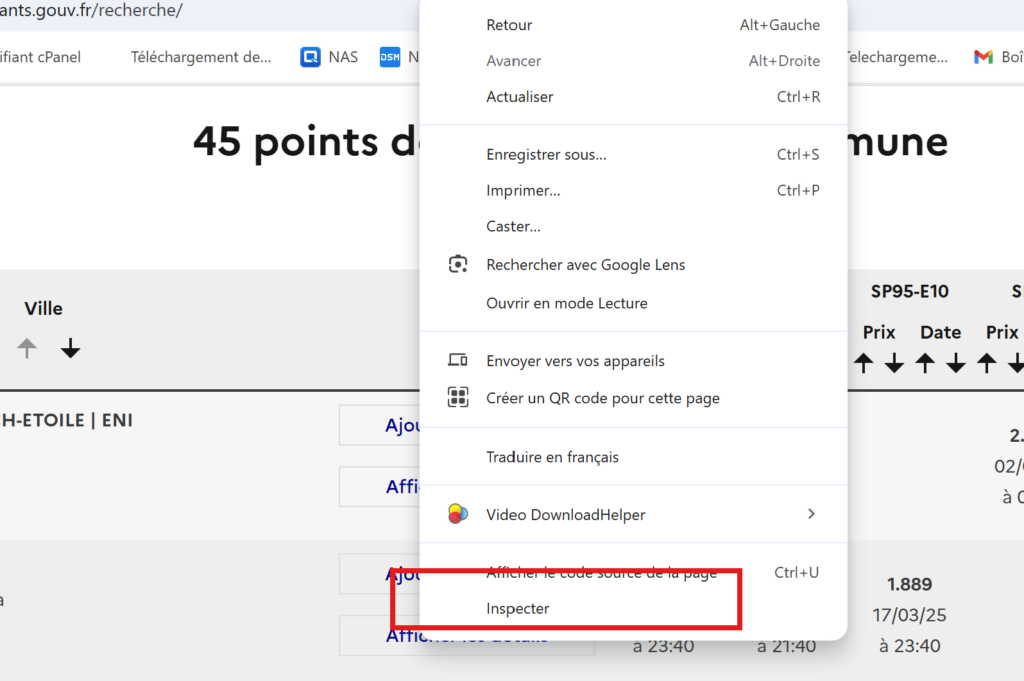
Task: Choose Inspecter from the context menu
Action: (518, 608)
